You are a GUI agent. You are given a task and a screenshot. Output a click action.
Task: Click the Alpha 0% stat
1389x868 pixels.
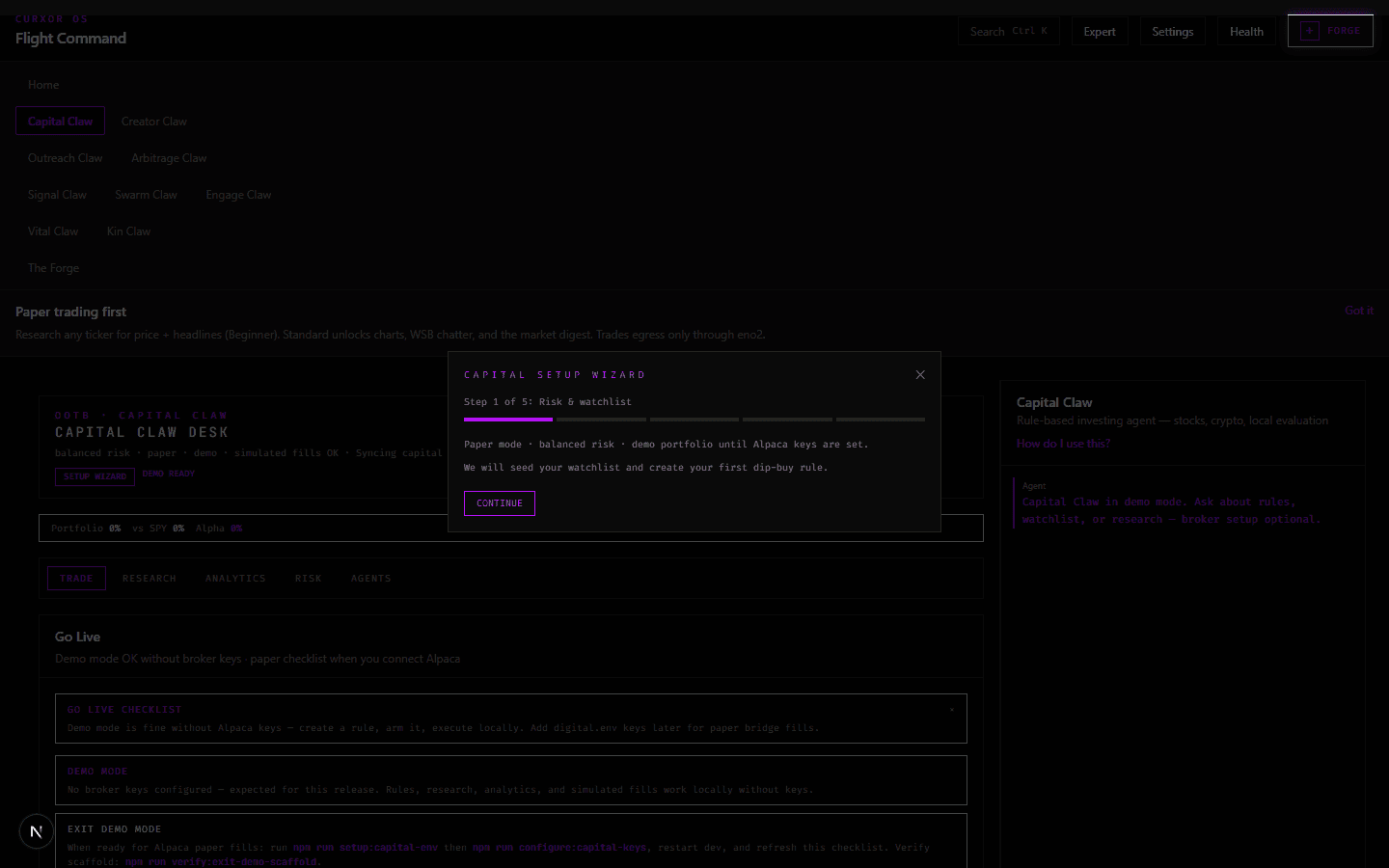pos(219,529)
